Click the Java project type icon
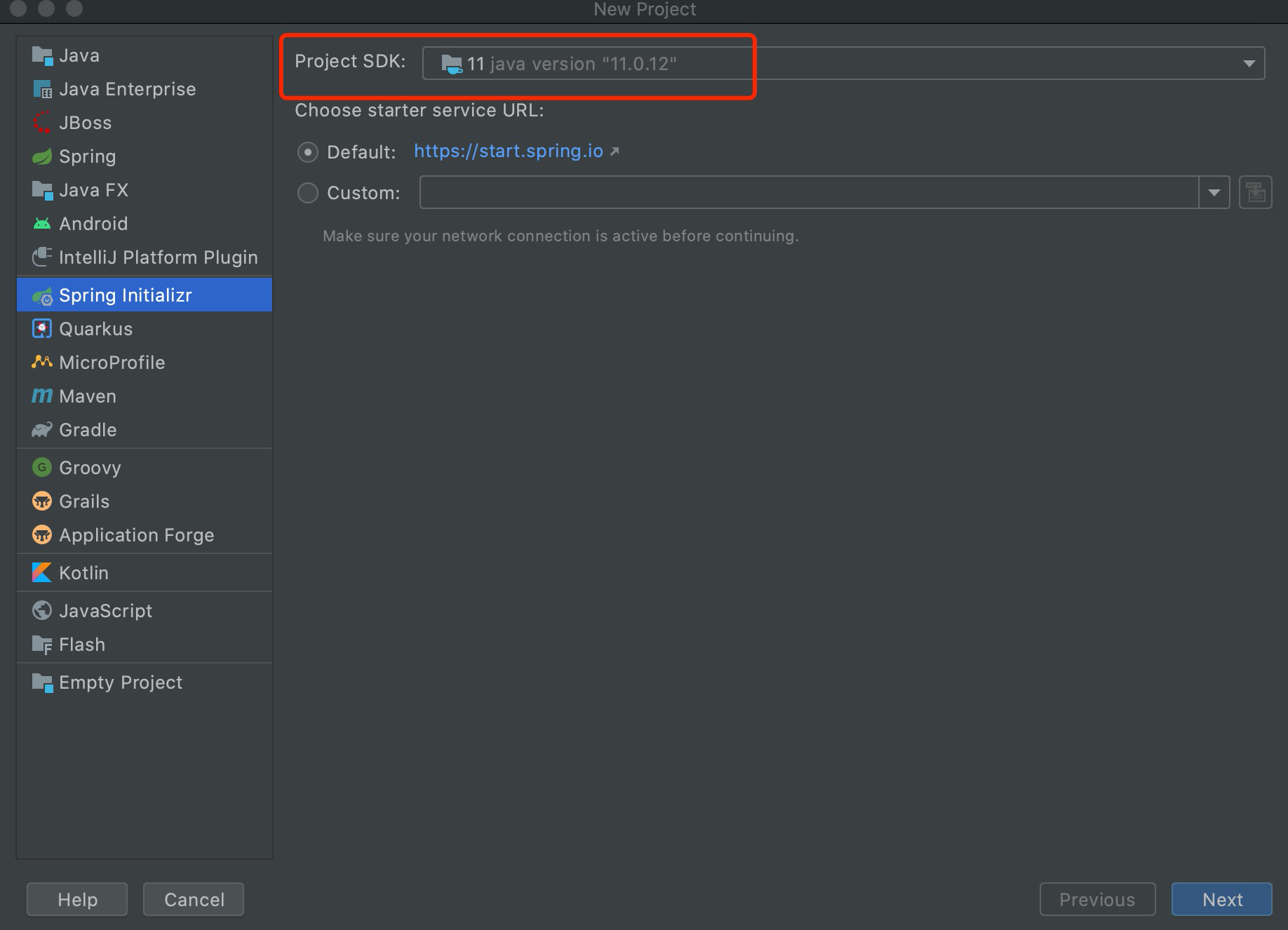This screenshot has height=930, width=1288. (42, 55)
